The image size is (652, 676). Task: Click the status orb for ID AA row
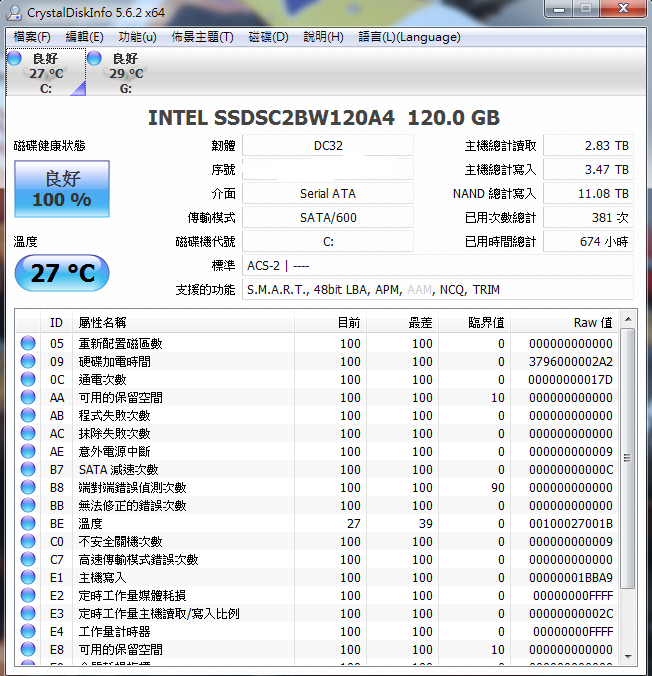point(28,397)
